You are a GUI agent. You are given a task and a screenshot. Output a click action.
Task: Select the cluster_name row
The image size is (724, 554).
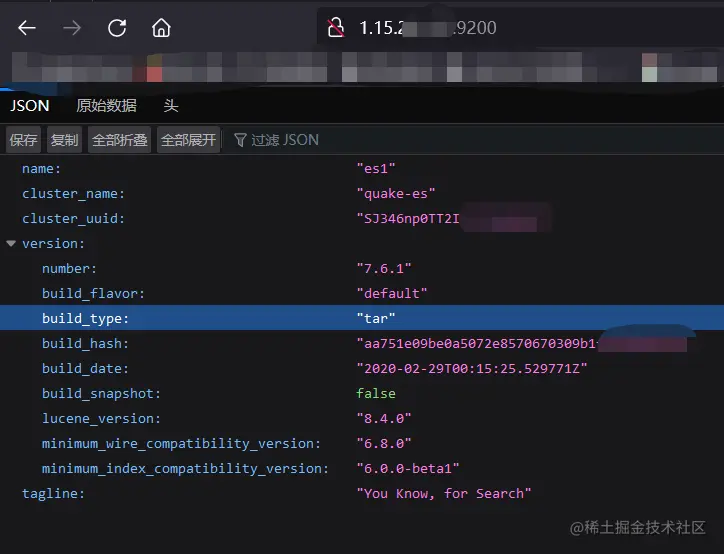[74, 193]
